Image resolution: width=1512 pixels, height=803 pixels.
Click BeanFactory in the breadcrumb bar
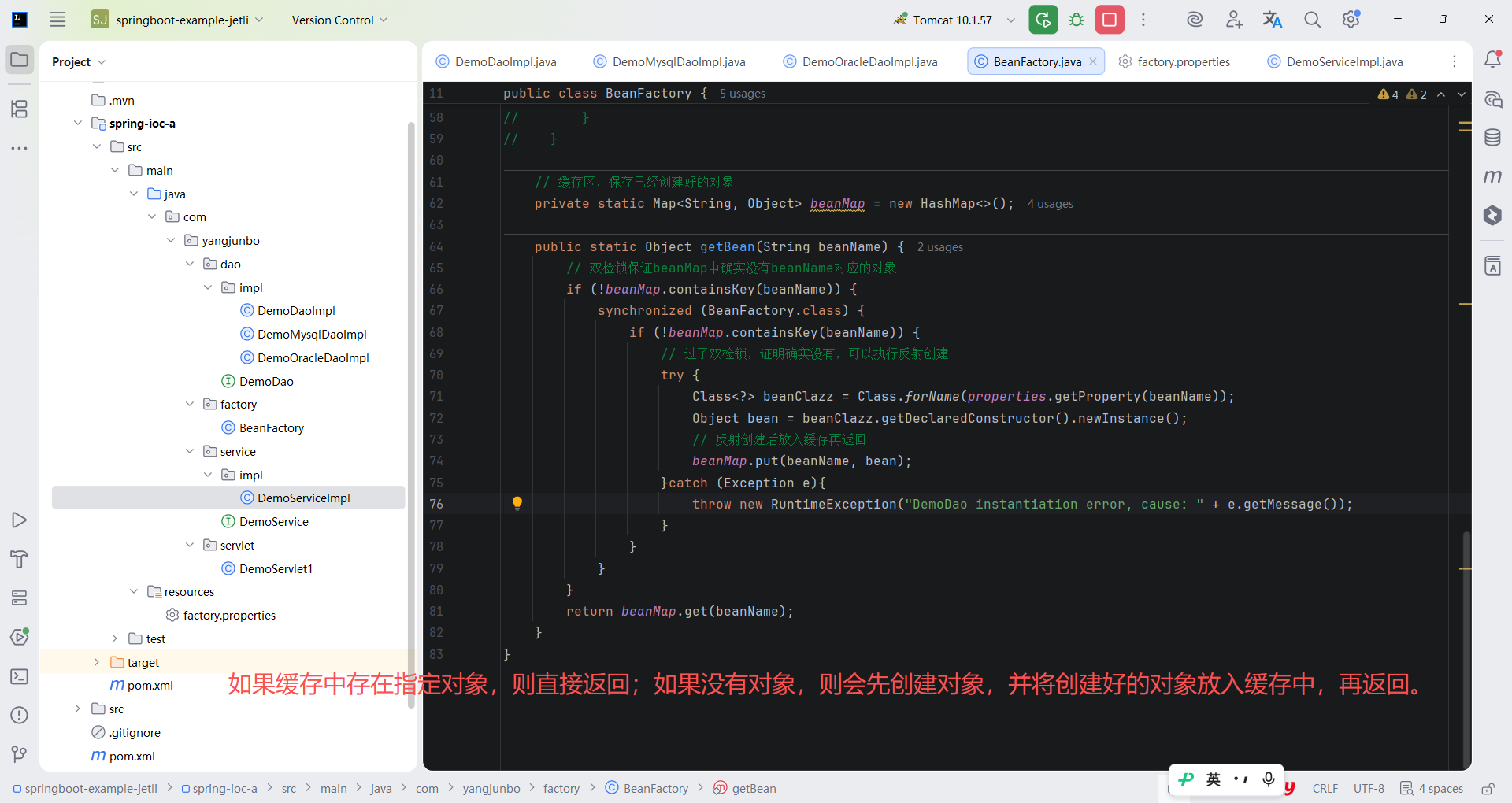(x=647, y=789)
